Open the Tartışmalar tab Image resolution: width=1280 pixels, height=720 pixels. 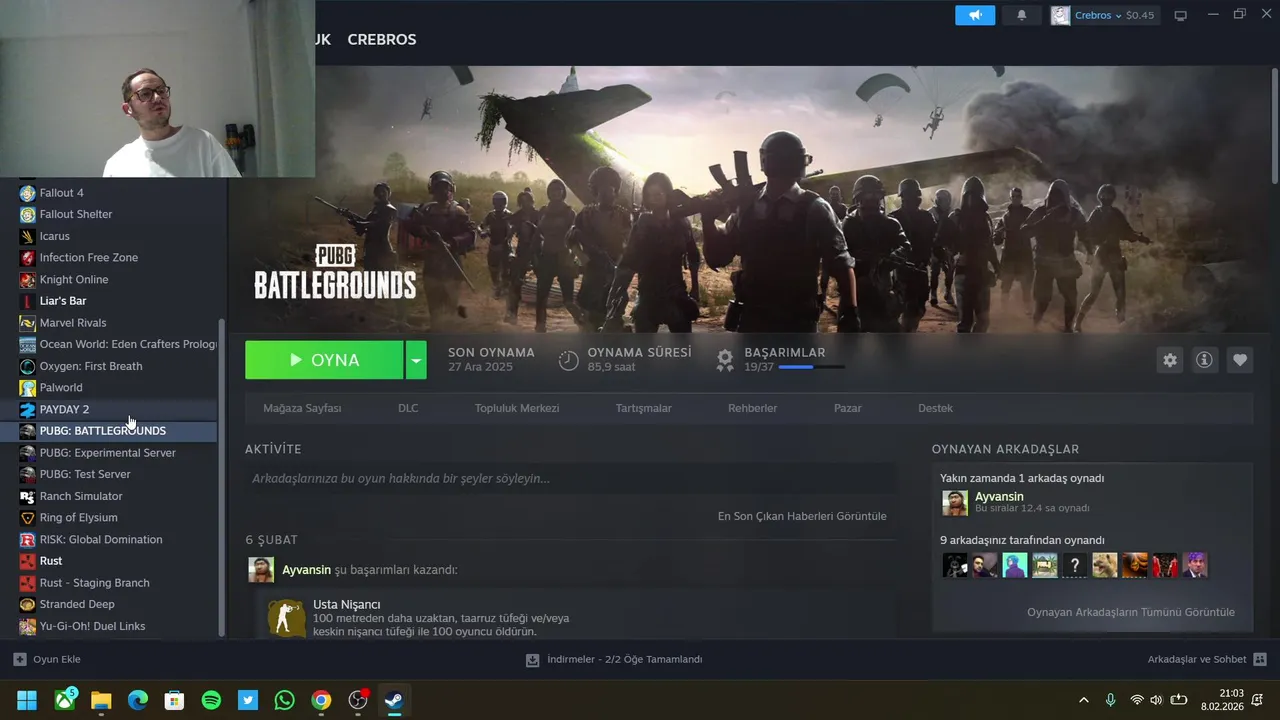[x=644, y=408]
